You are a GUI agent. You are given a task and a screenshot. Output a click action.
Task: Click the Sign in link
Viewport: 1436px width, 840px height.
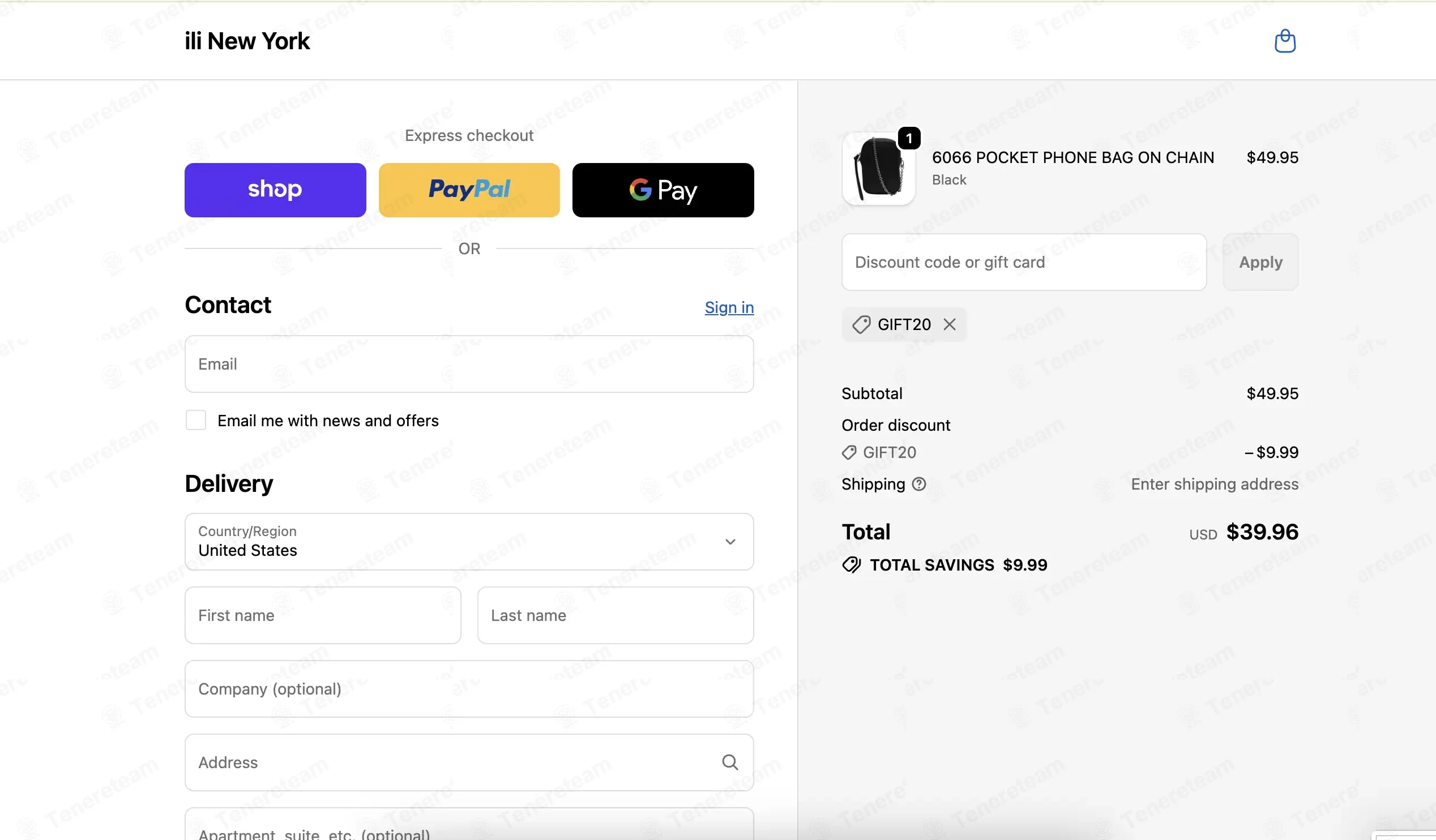point(729,307)
